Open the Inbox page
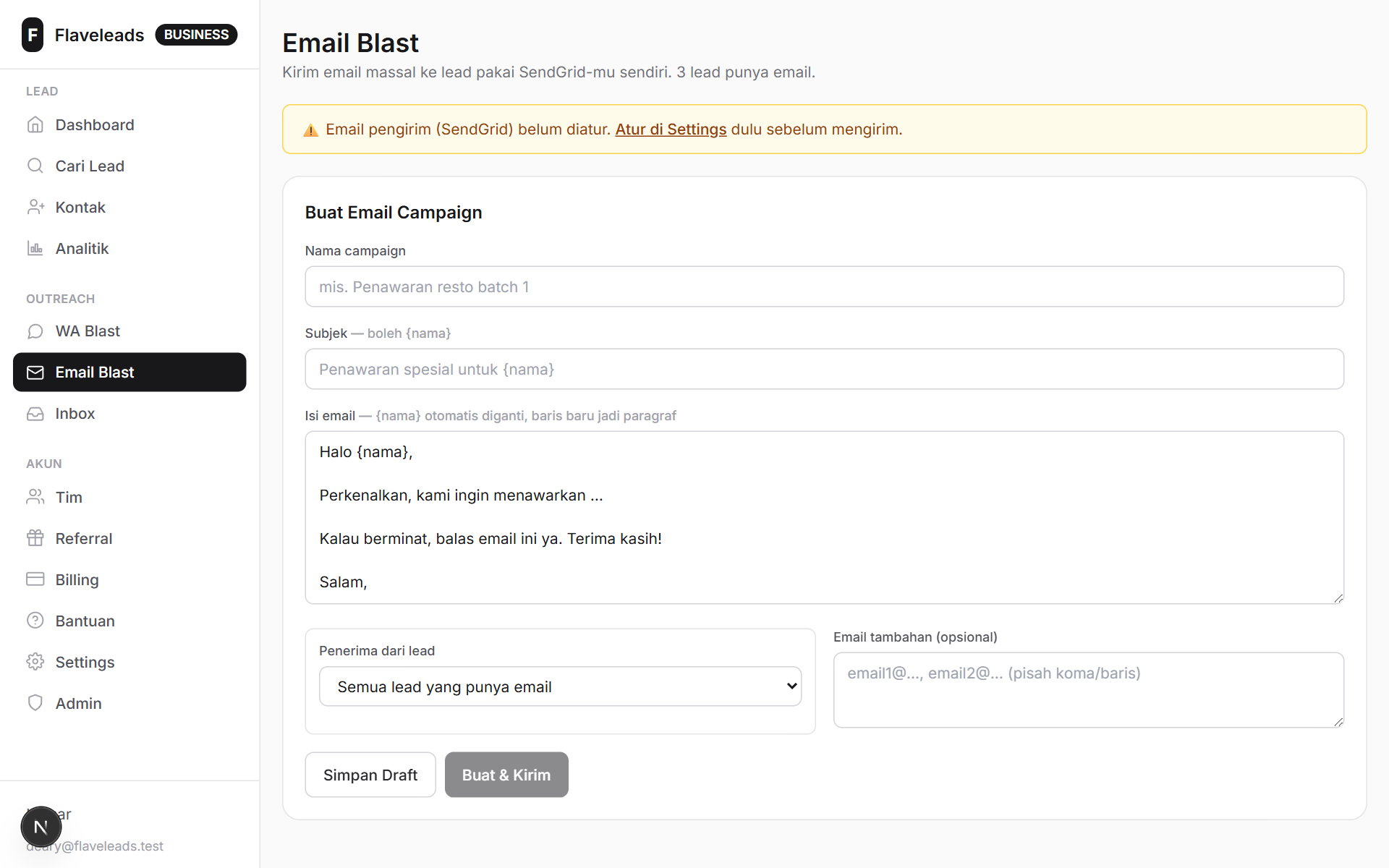Viewport: 1389px width, 868px height. (x=129, y=413)
